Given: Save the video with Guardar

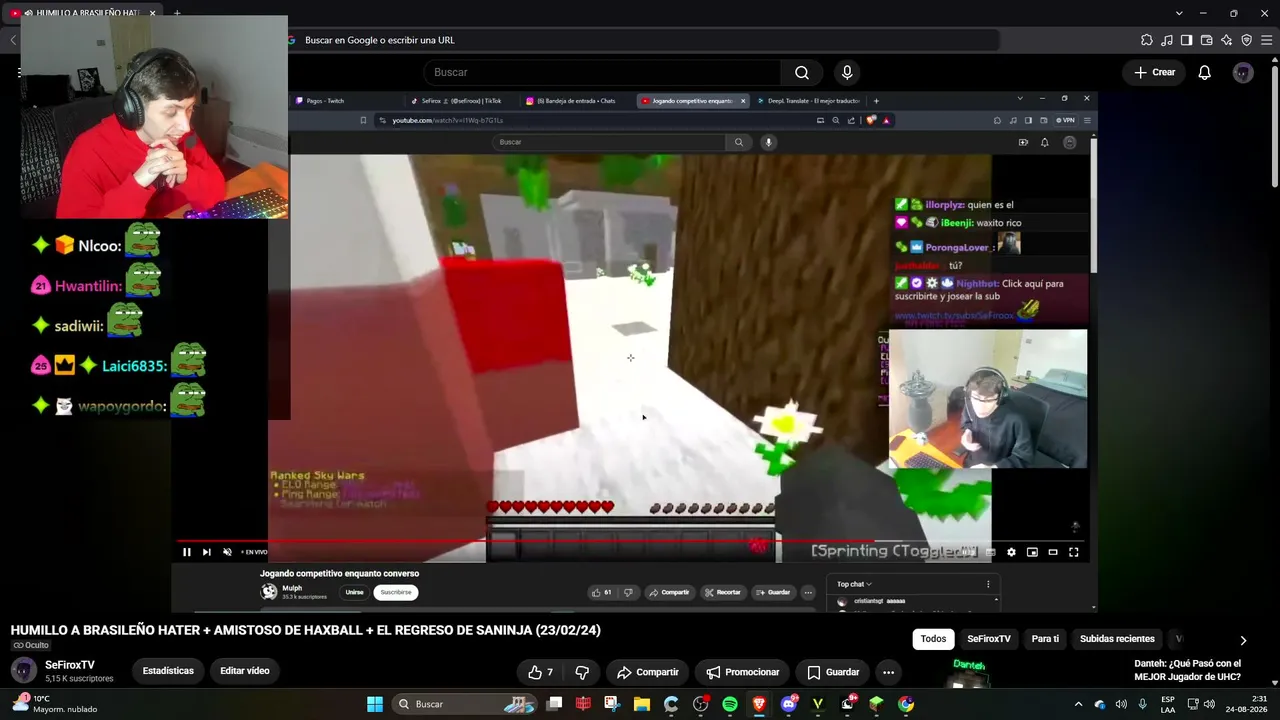Looking at the screenshot, I should pos(833,672).
